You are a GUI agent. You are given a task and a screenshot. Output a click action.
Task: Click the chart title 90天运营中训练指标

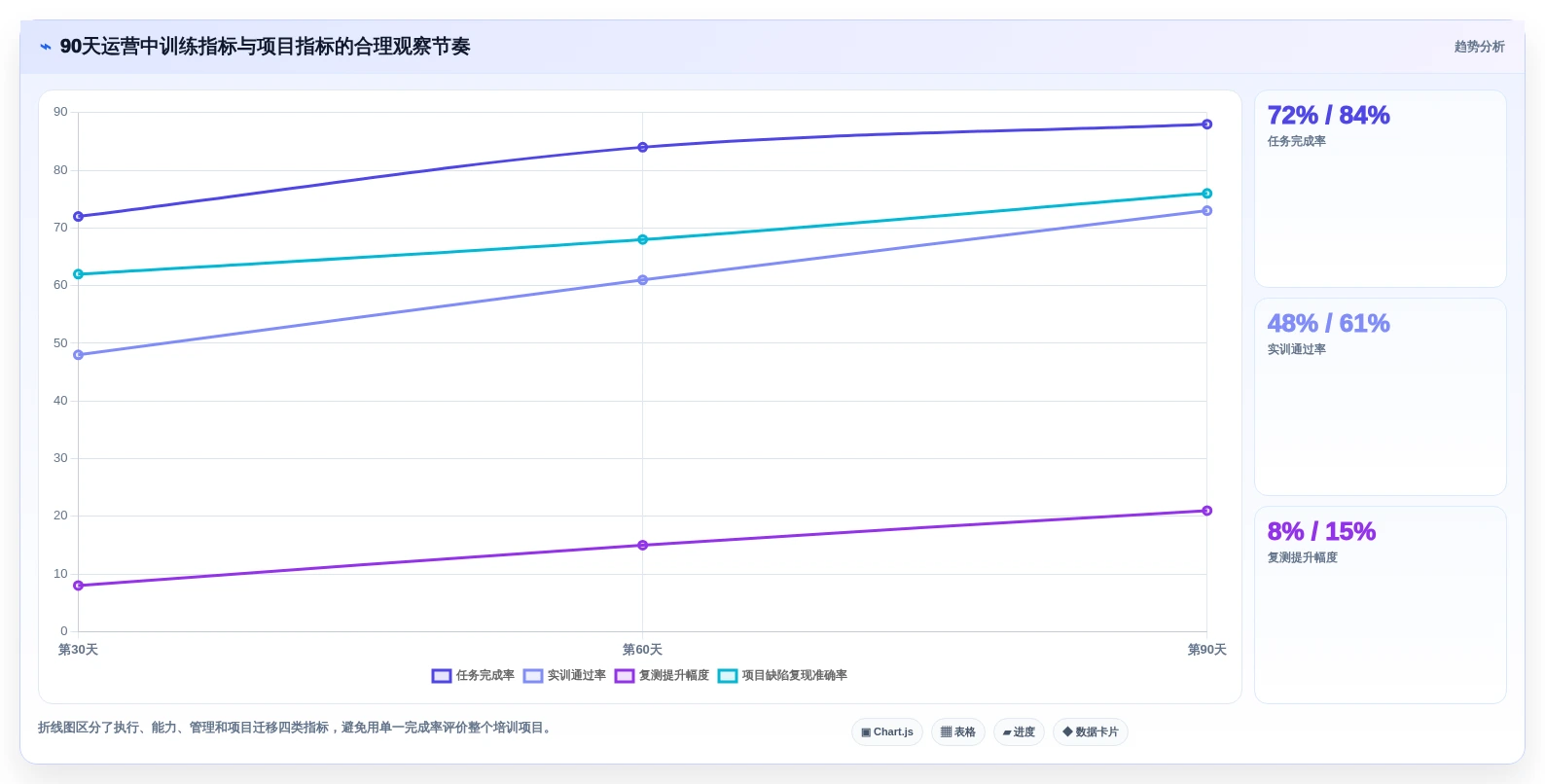pyautogui.click(x=265, y=47)
